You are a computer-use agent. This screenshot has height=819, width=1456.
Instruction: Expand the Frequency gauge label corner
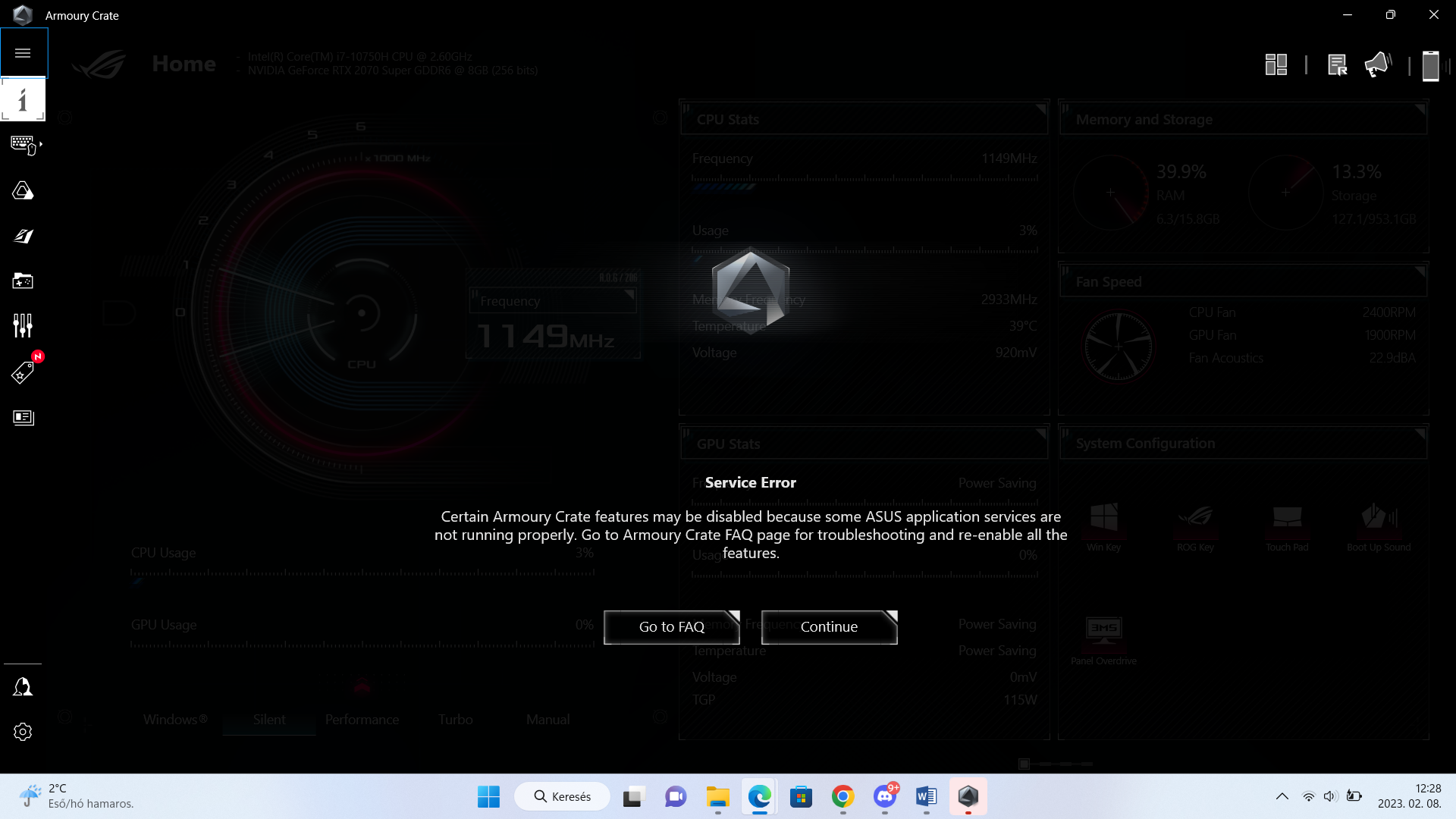(629, 296)
